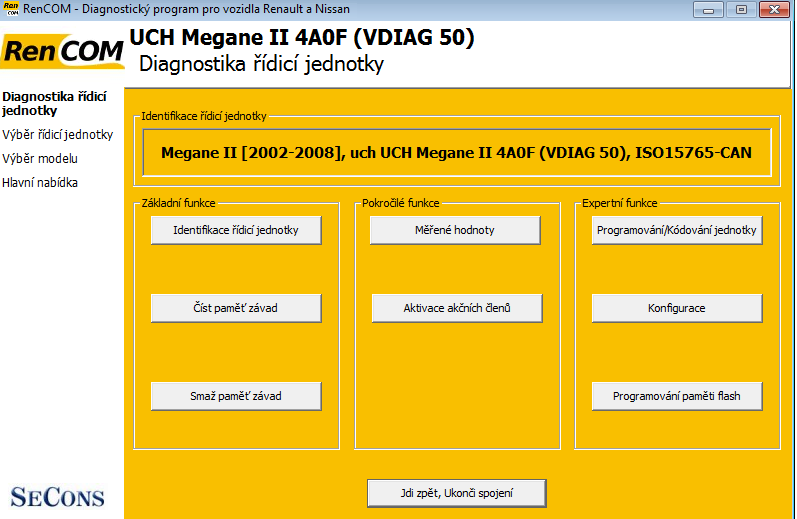797x519 pixels.
Task: Click the Číst paměť závad button
Action: point(236,308)
